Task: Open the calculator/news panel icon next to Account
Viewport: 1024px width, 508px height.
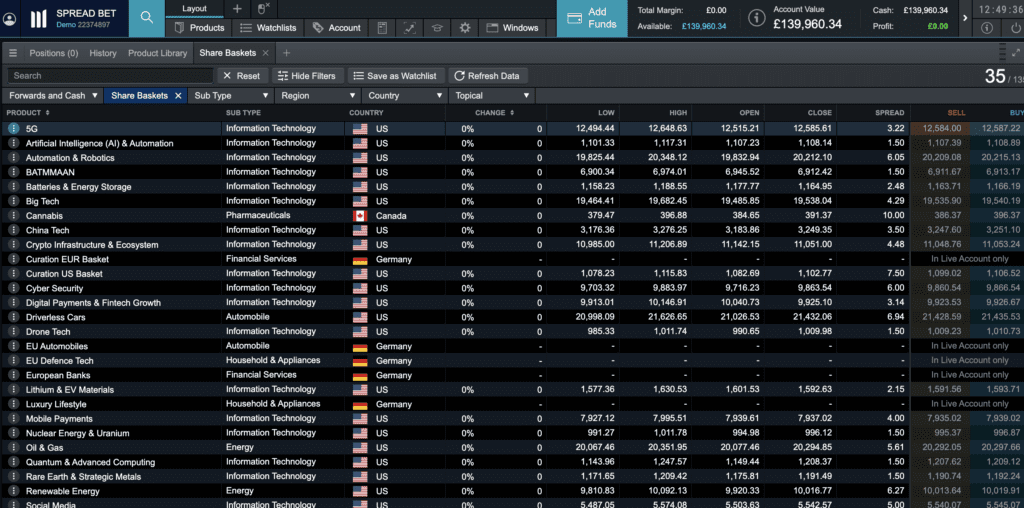Action: pyautogui.click(x=383, y=27)
